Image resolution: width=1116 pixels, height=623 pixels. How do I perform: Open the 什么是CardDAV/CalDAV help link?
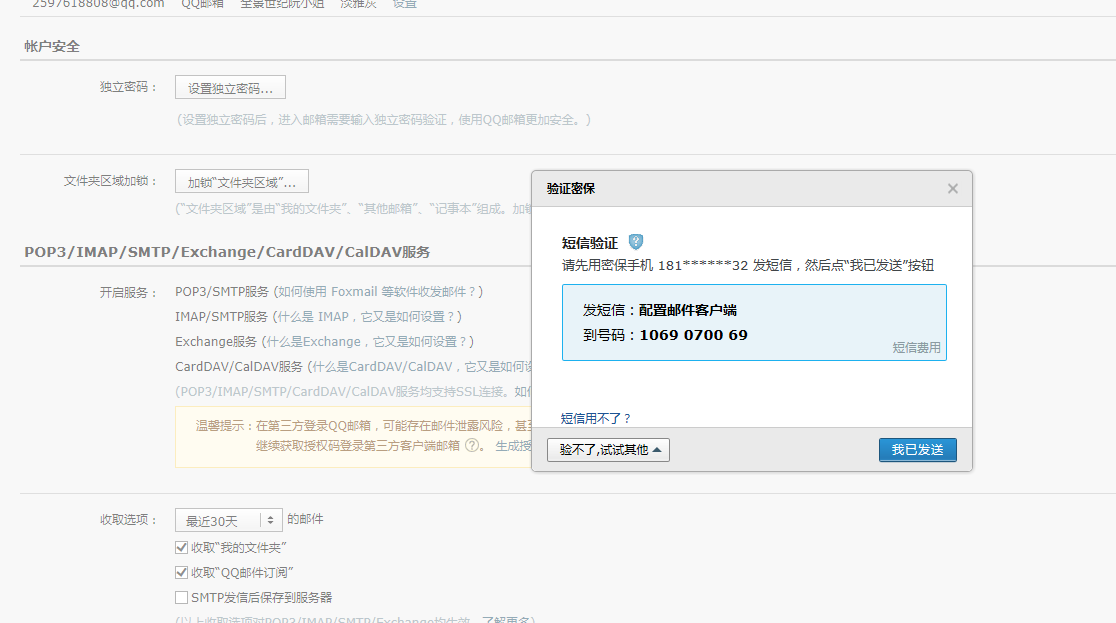[420, 367]
